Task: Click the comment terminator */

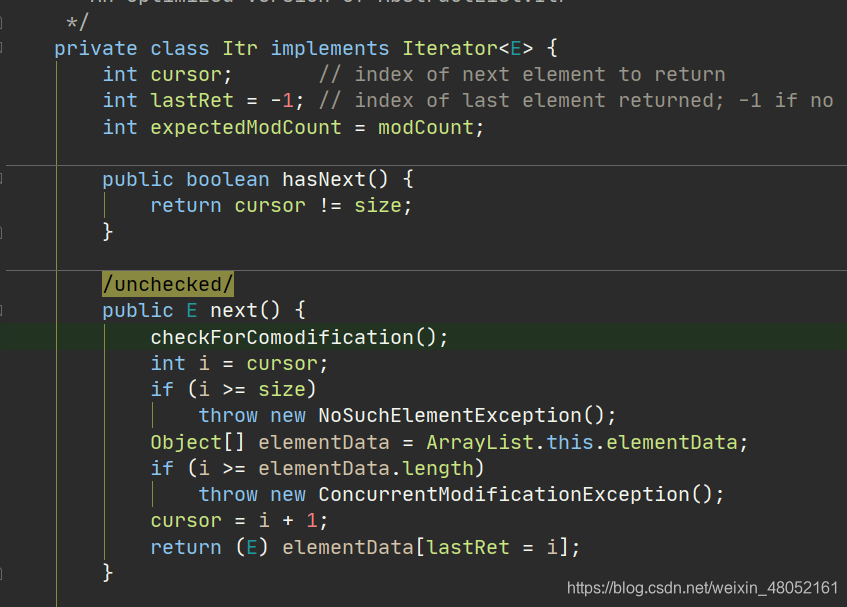Action: pyautogui.click(x=77, y=23)
